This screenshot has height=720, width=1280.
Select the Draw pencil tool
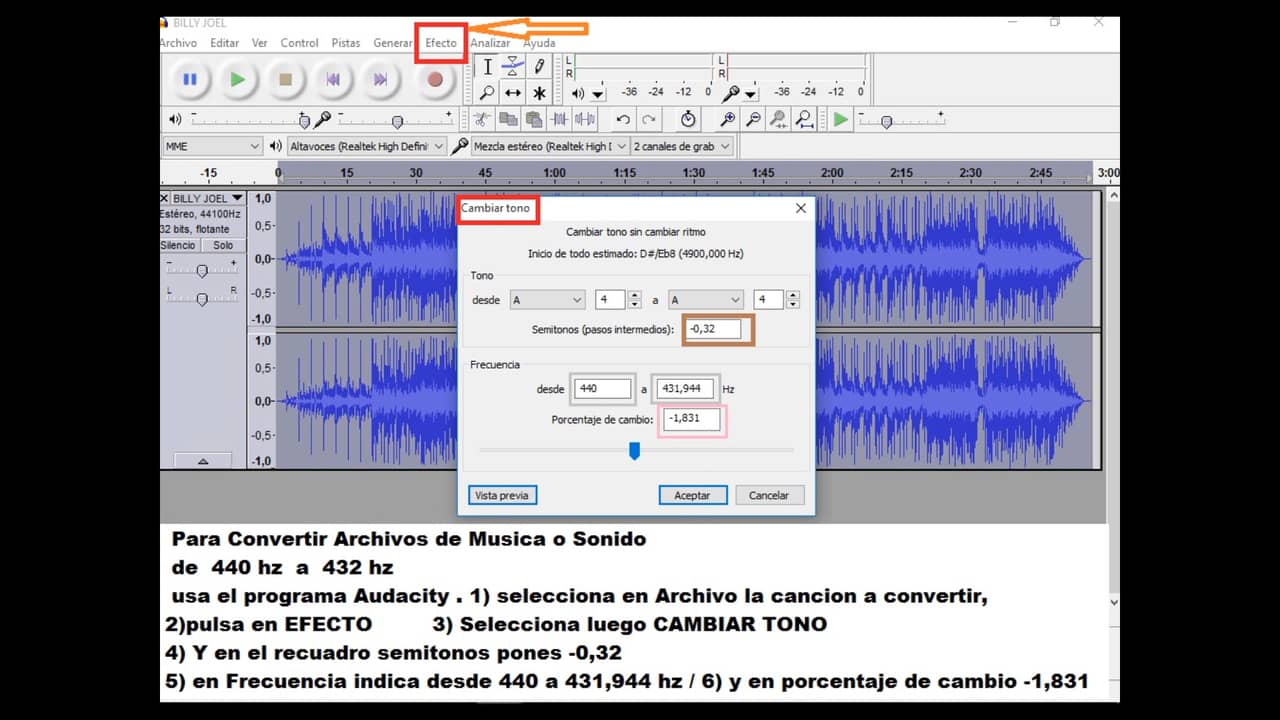539,67
